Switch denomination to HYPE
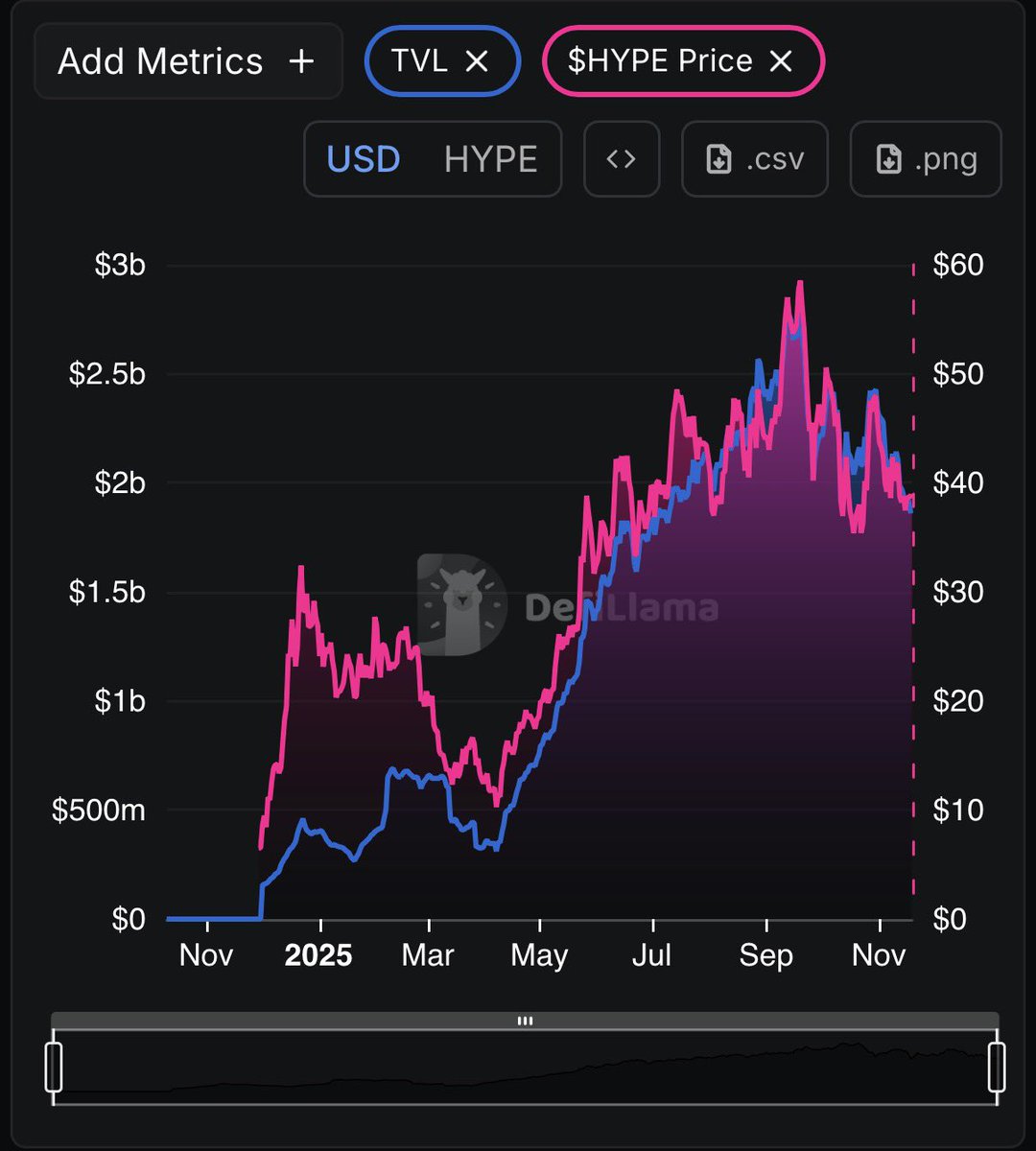Viewport: 1036px width, 1151px height. (x=490, y=159)
